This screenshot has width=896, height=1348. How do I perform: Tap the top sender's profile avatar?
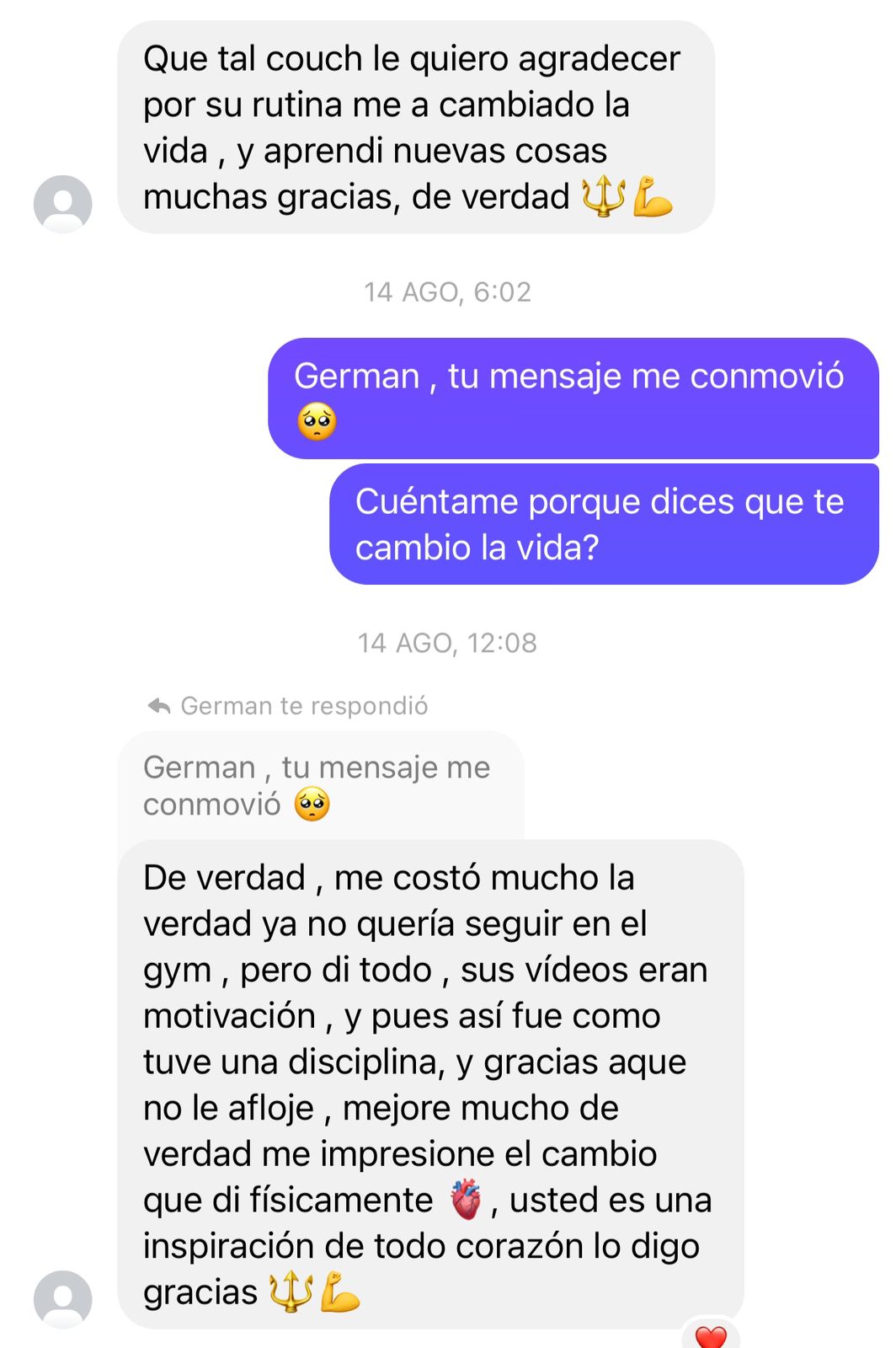[62, 204]
